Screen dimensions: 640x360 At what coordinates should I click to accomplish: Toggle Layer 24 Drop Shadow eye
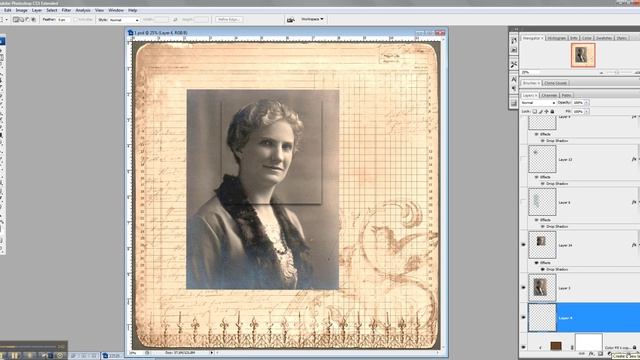point(543,269)
